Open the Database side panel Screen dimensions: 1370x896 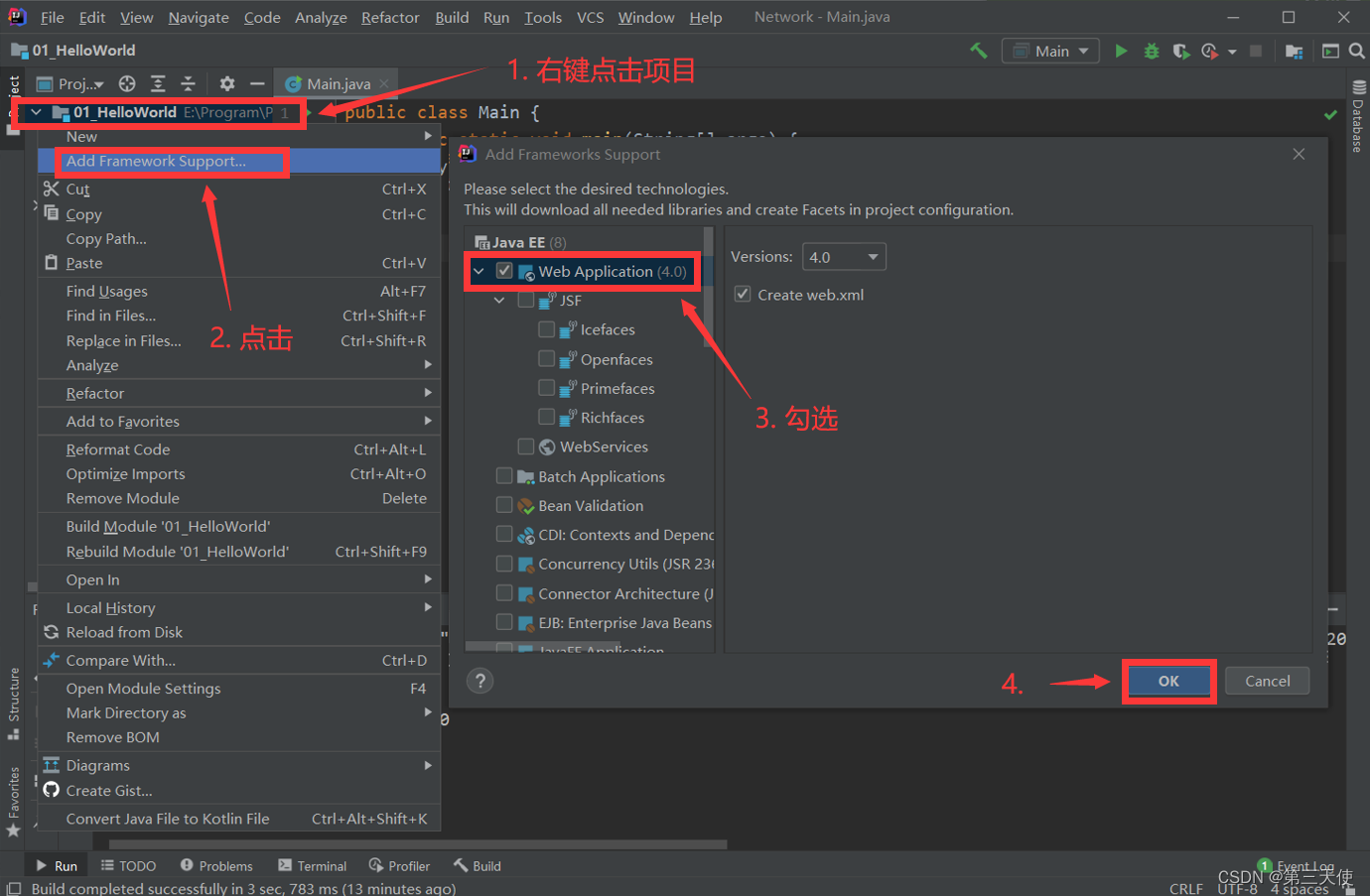[1358, 117]
